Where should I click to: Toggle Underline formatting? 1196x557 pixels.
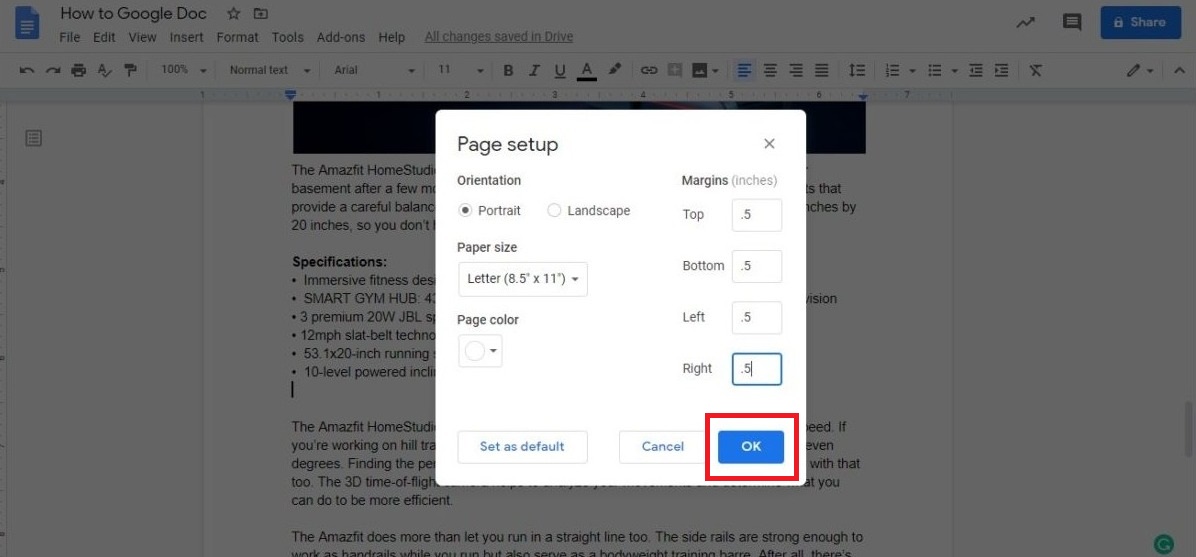[x=560, y=70]
